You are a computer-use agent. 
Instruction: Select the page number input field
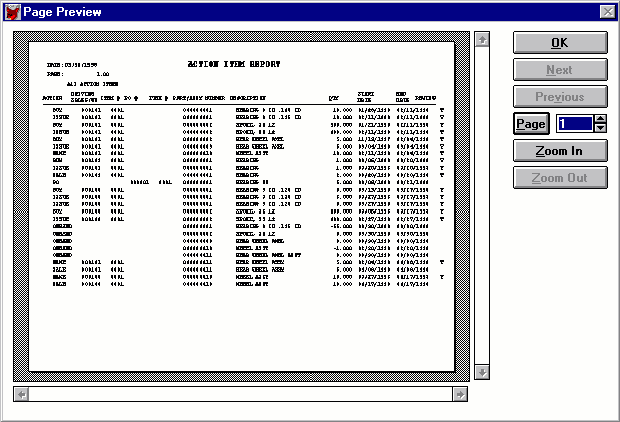pyautogui.click(x=575, y=124)
